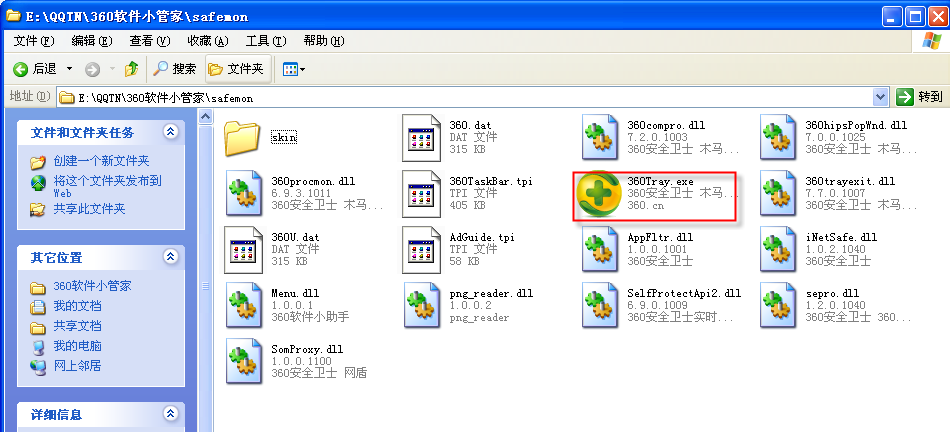
Task: Click the forward navigation arrow
Action: 92,70
